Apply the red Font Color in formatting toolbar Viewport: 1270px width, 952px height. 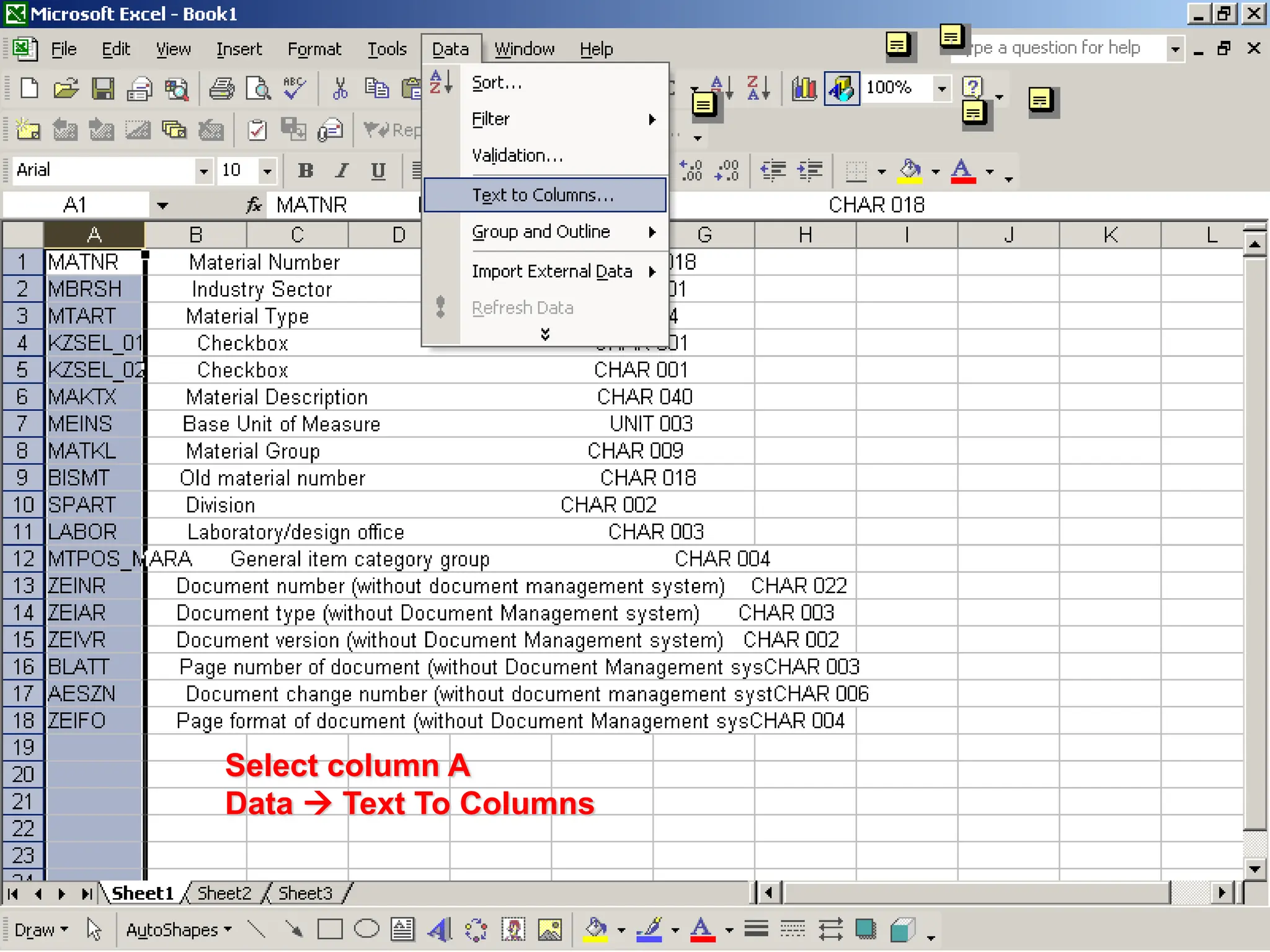[963, 171]
